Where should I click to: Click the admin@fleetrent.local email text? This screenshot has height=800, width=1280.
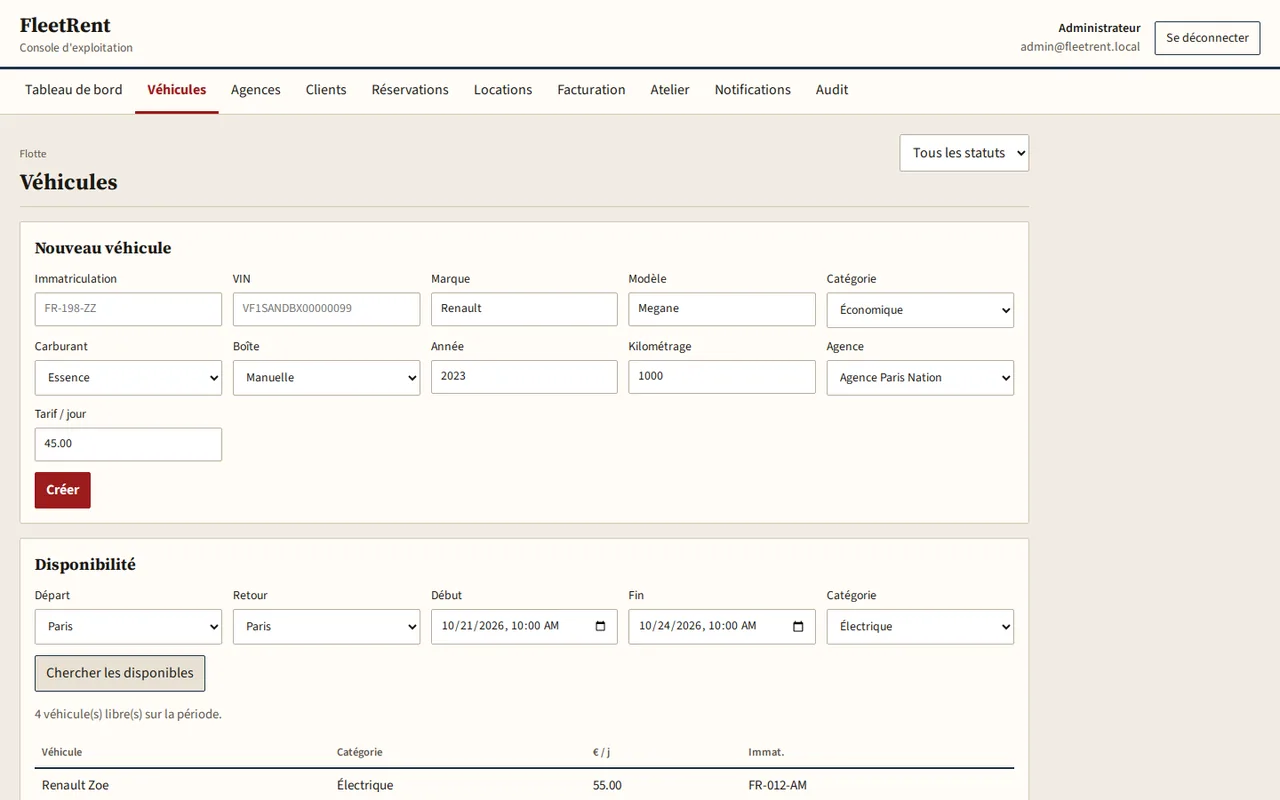tap(1080, 47)
